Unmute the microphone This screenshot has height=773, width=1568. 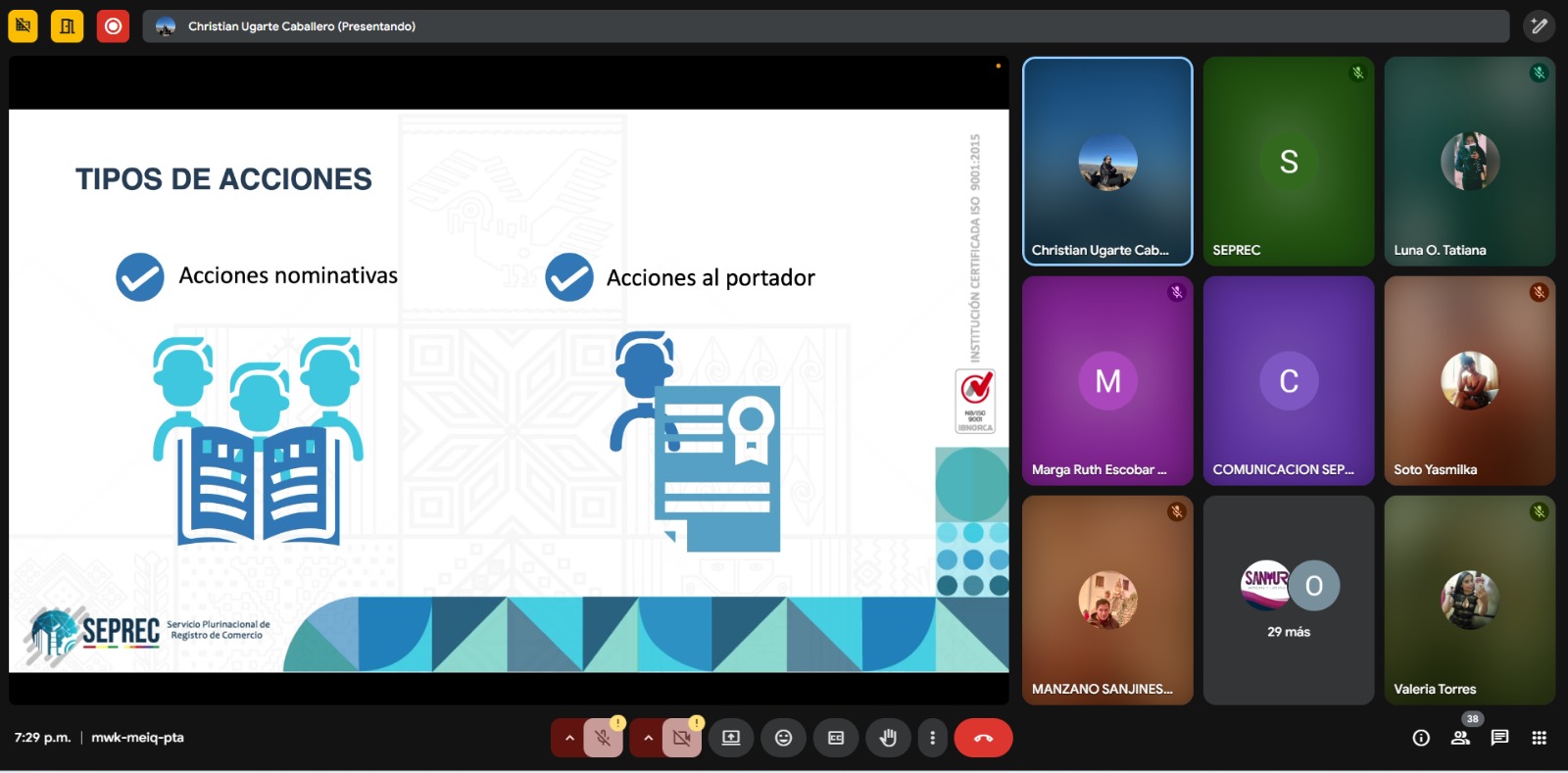pos(603,738)
